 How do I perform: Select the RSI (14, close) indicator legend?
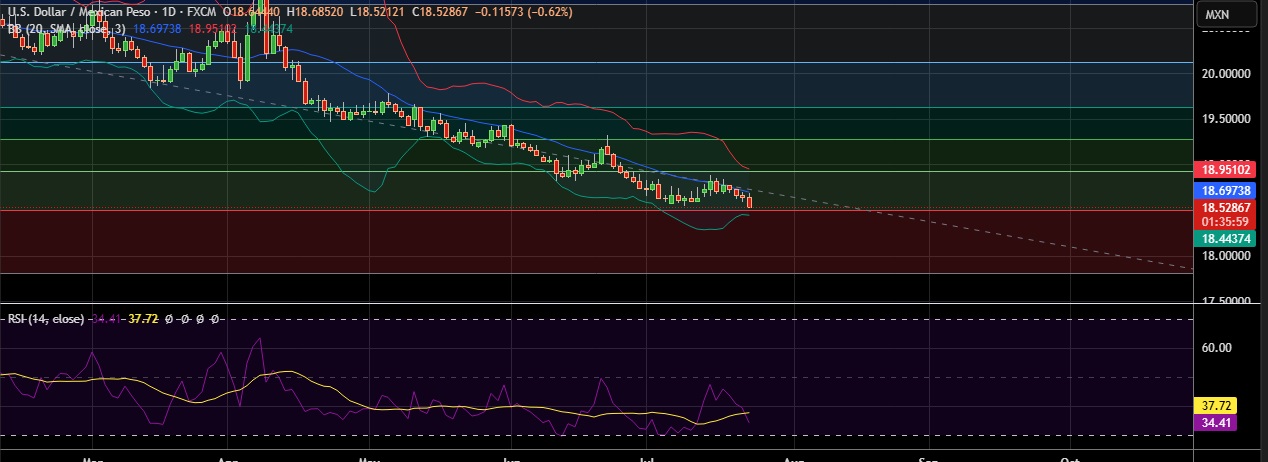click(45, 319)
